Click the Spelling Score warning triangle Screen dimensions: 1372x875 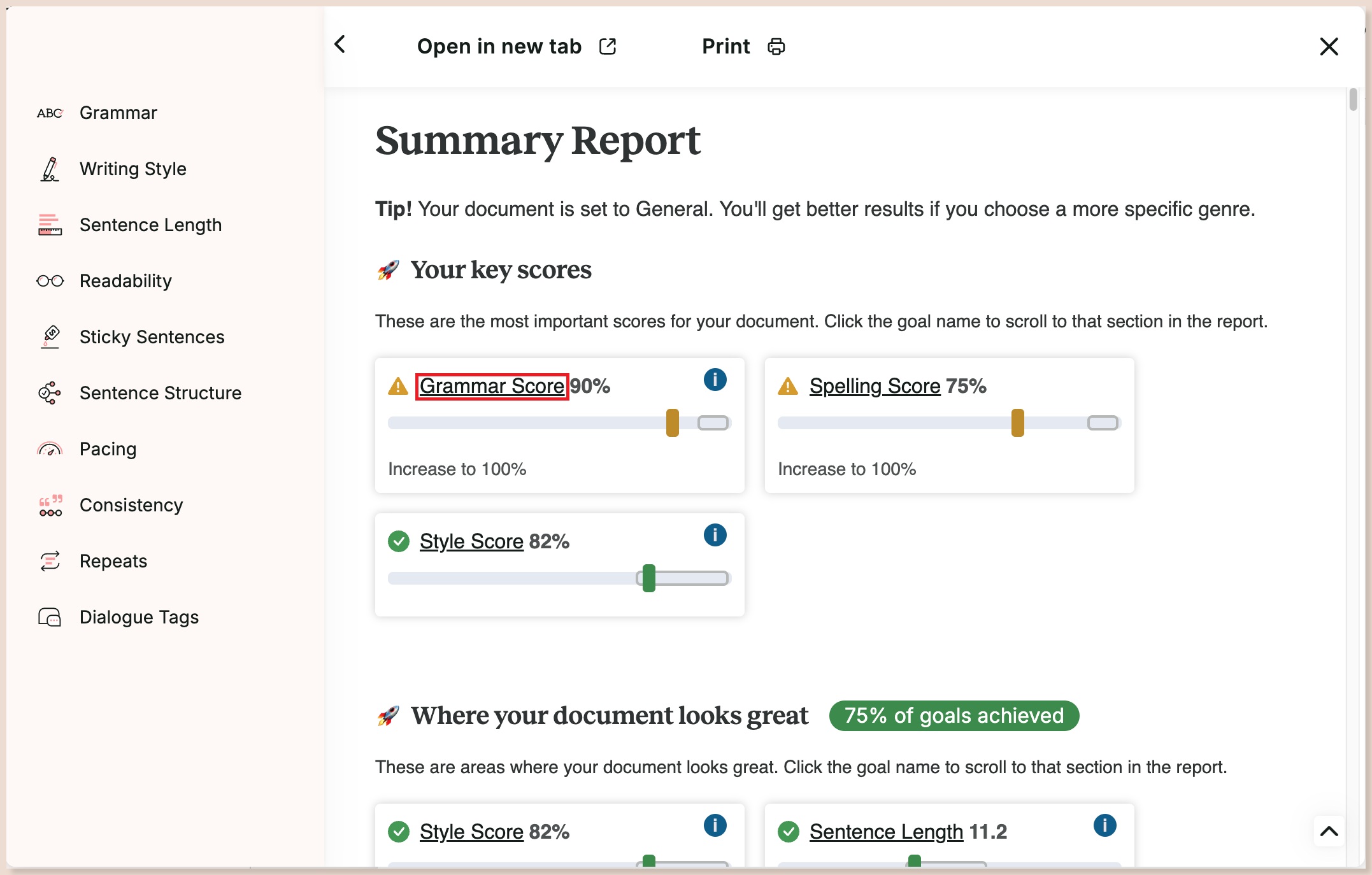point(788,386)
